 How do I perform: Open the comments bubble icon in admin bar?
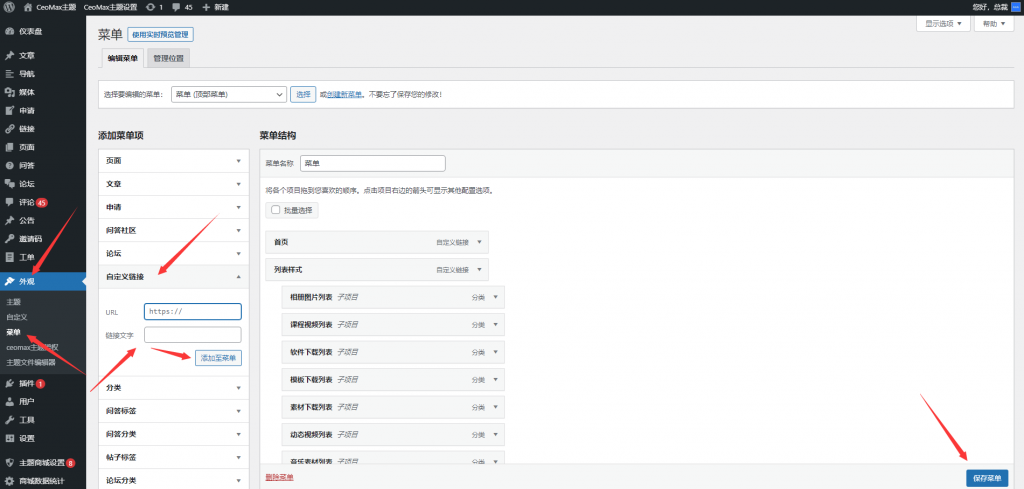click(x=176, y=7)
